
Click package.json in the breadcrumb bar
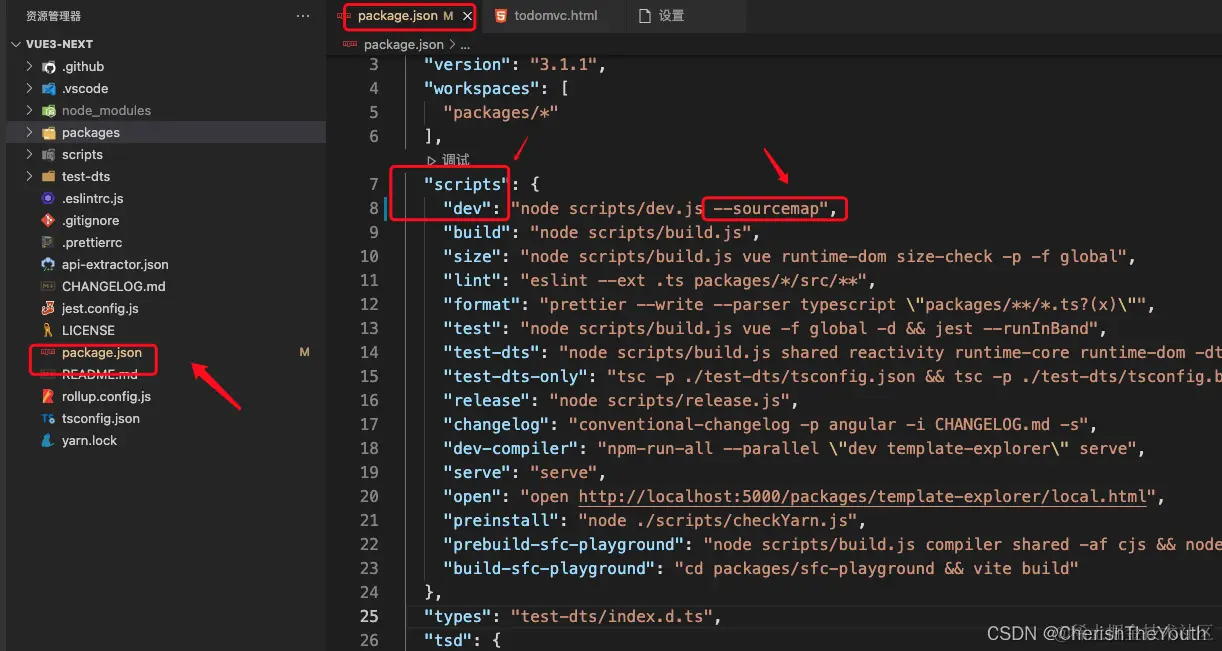[x=403, y=45]
